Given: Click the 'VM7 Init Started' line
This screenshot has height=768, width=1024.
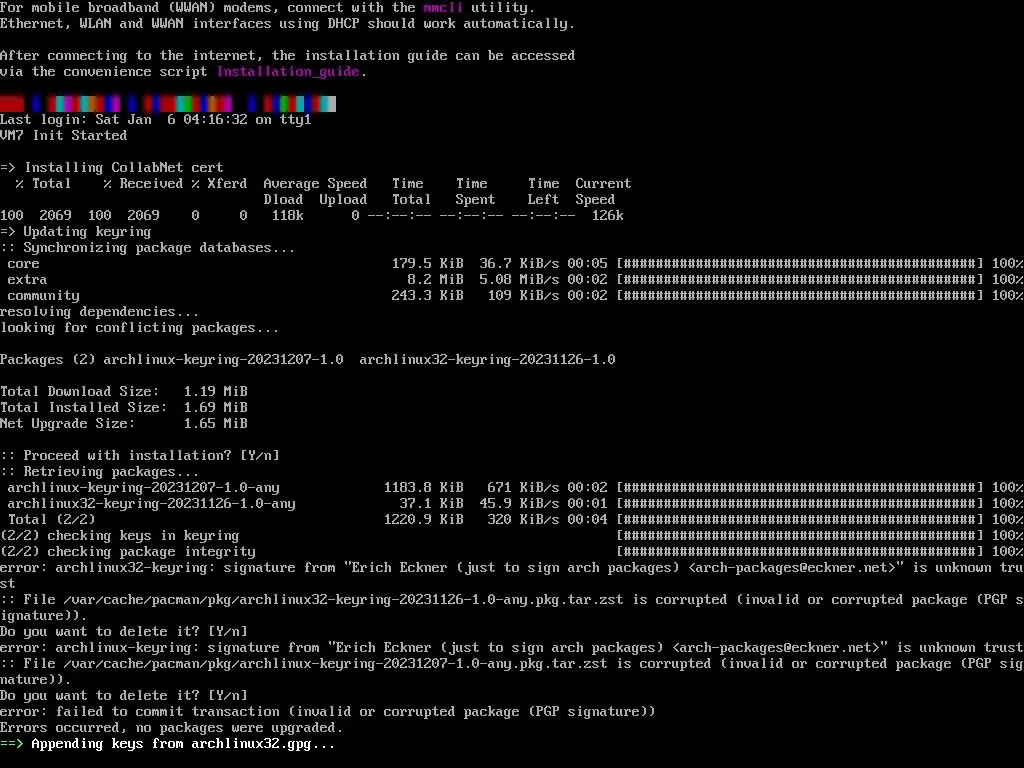Looking at the screenshot, I should tap(63, 135).
